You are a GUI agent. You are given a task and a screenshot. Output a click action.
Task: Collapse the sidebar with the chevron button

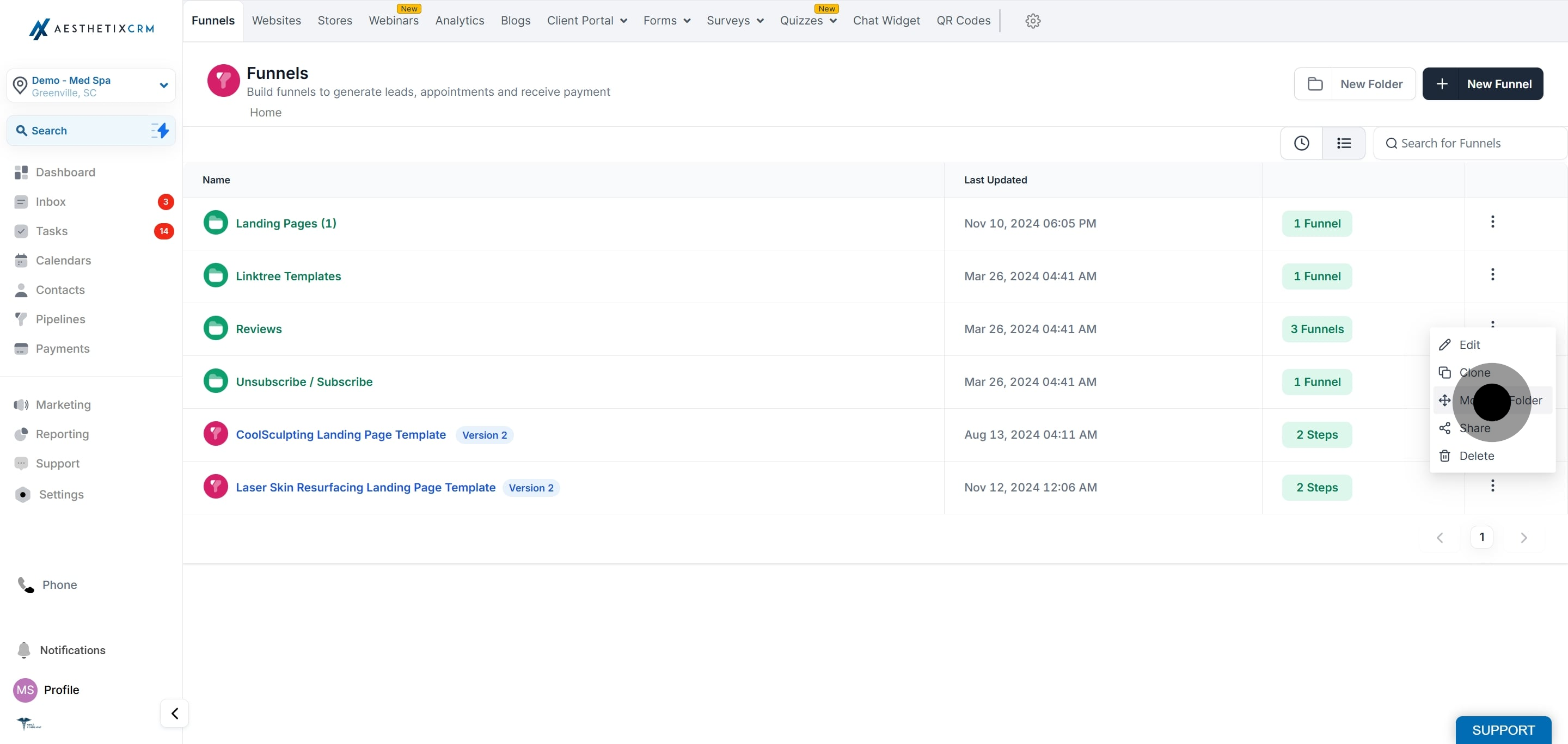click(x=175, y=713)
